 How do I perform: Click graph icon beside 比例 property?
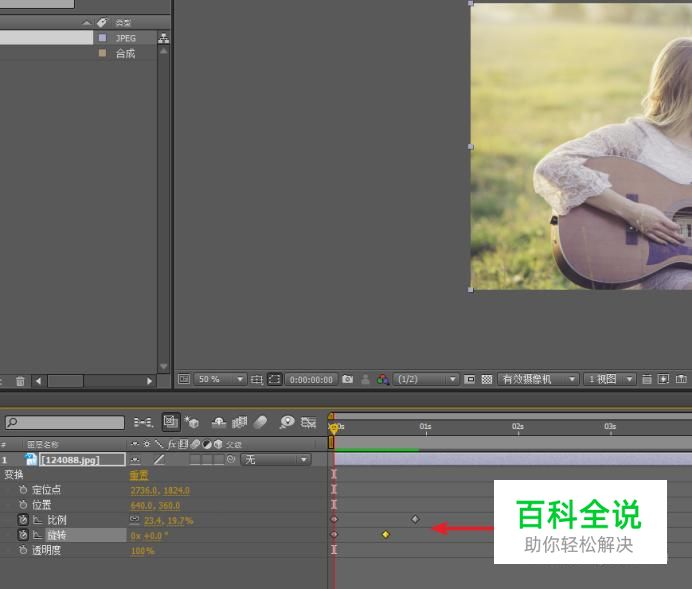(x=38, y=520)
